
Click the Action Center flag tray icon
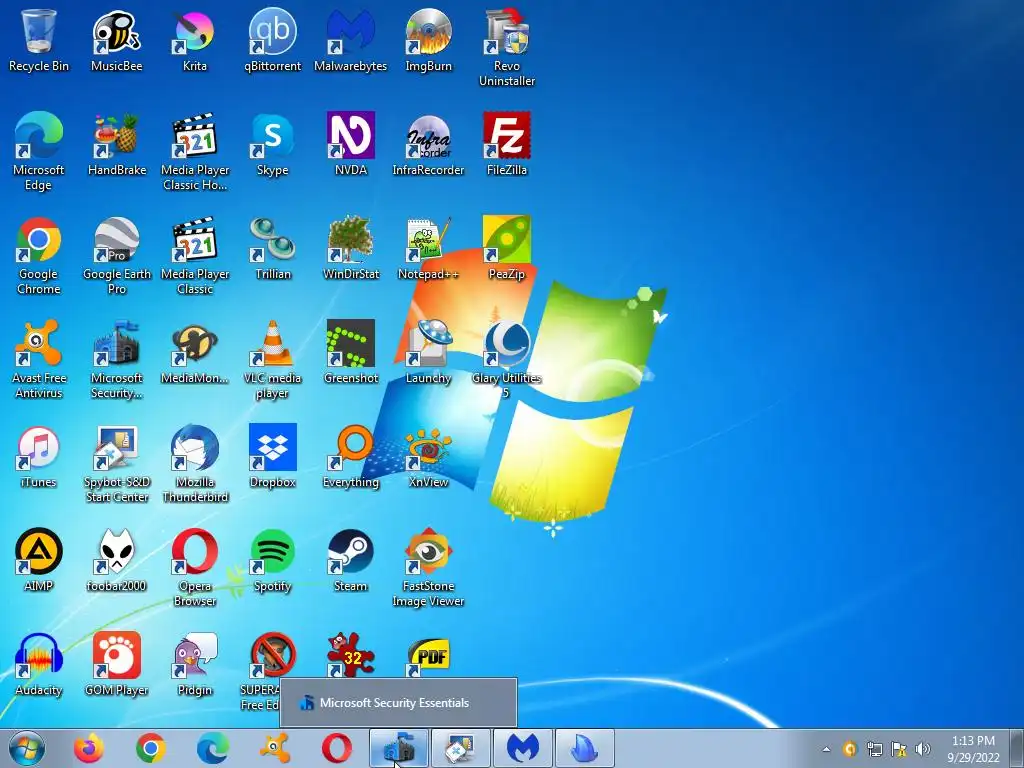pos(899,749)
